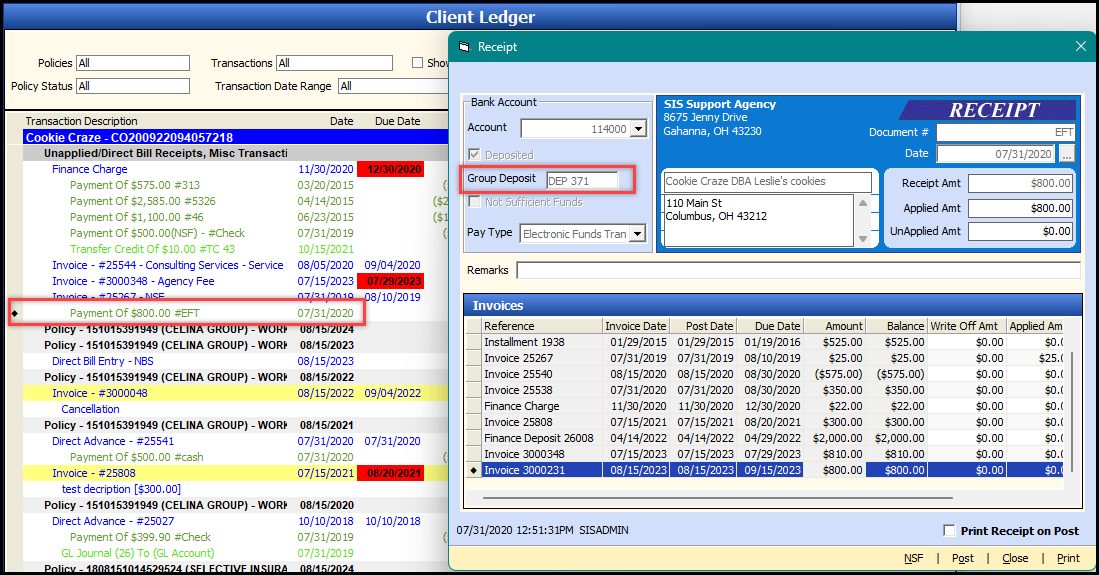Screen dimensions: 1099x575
Task: Click the Document # field
Action: (x=1005, y=132)
